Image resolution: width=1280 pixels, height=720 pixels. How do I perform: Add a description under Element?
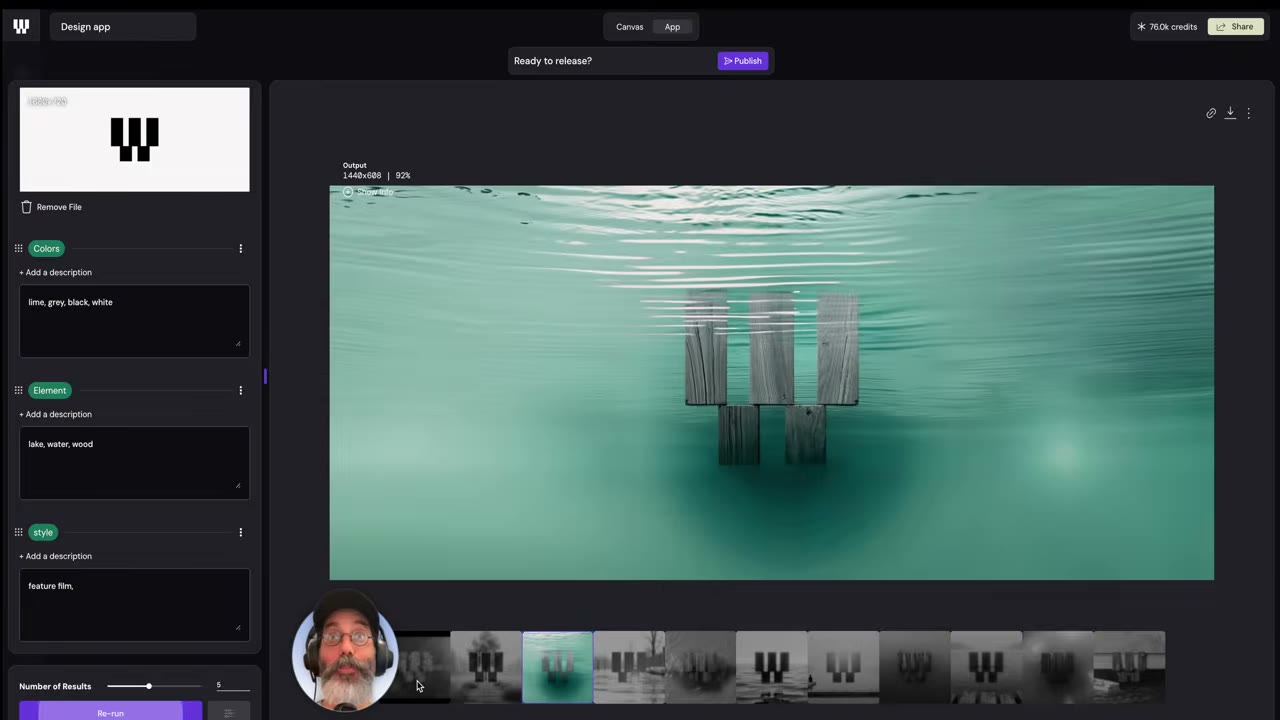[55, 414]
